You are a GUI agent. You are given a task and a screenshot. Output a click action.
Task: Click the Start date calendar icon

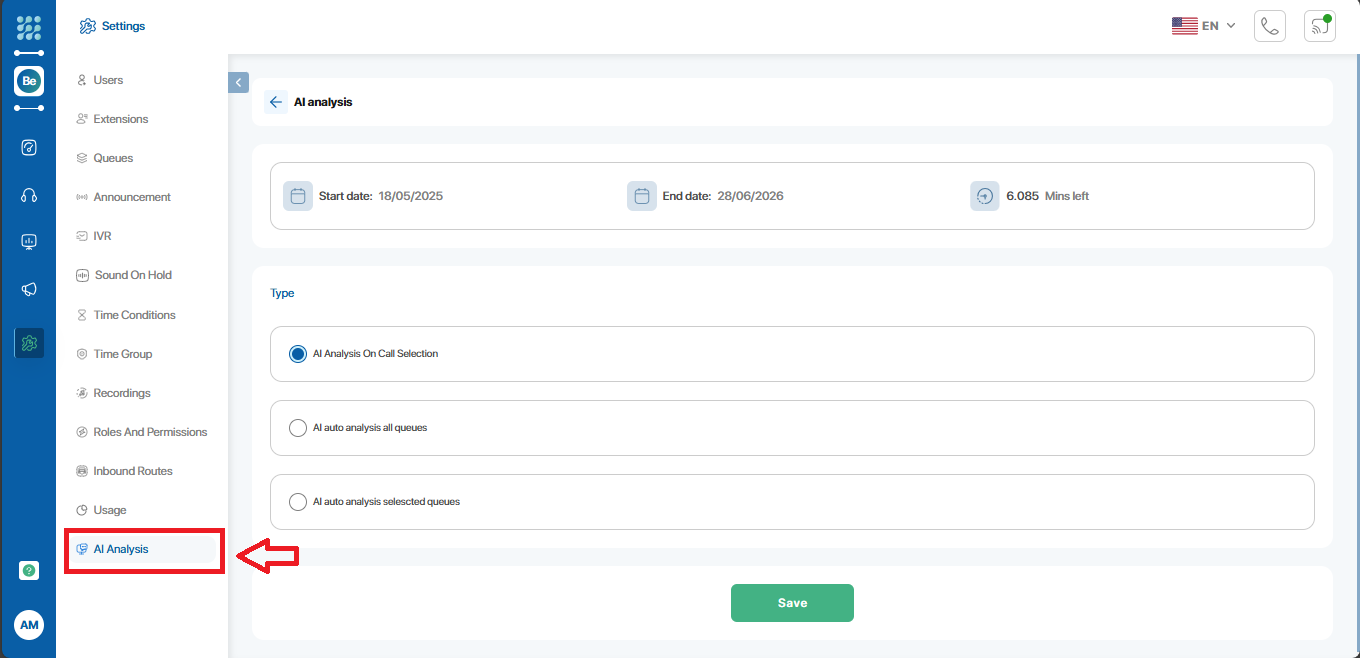tap(297, 196)
